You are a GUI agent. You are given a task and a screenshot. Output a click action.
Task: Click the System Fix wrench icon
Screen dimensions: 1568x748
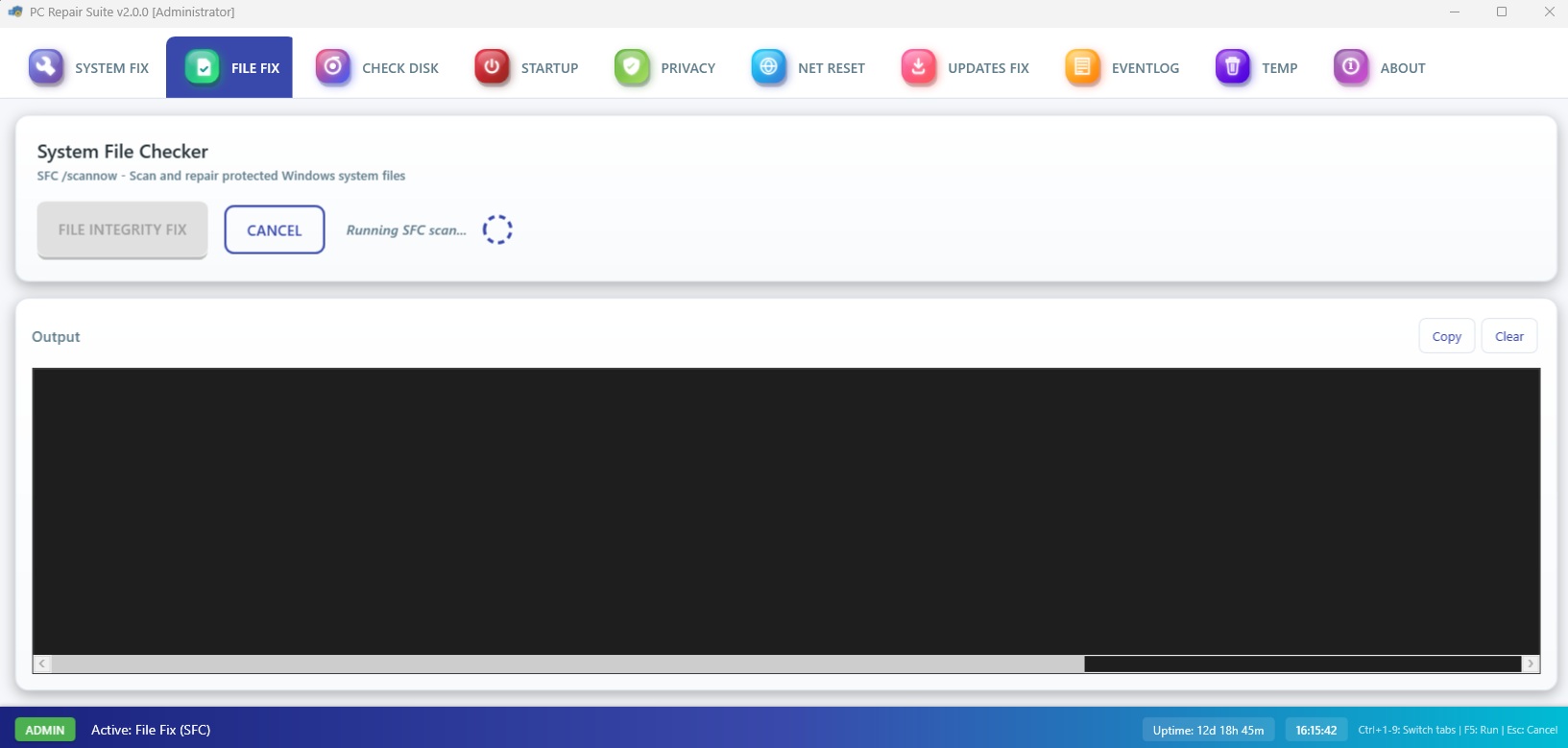point(46,67)
